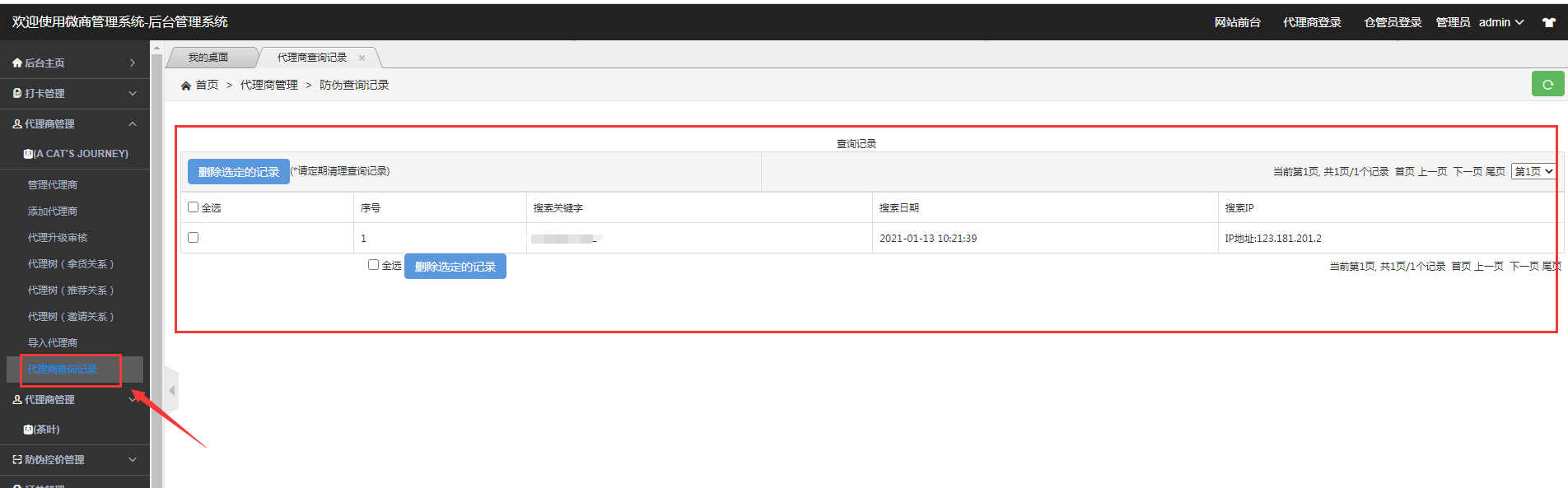
Task: Click the system title 欢迎使用微商管理系统-后台管理系统
Action: [119, 22]
